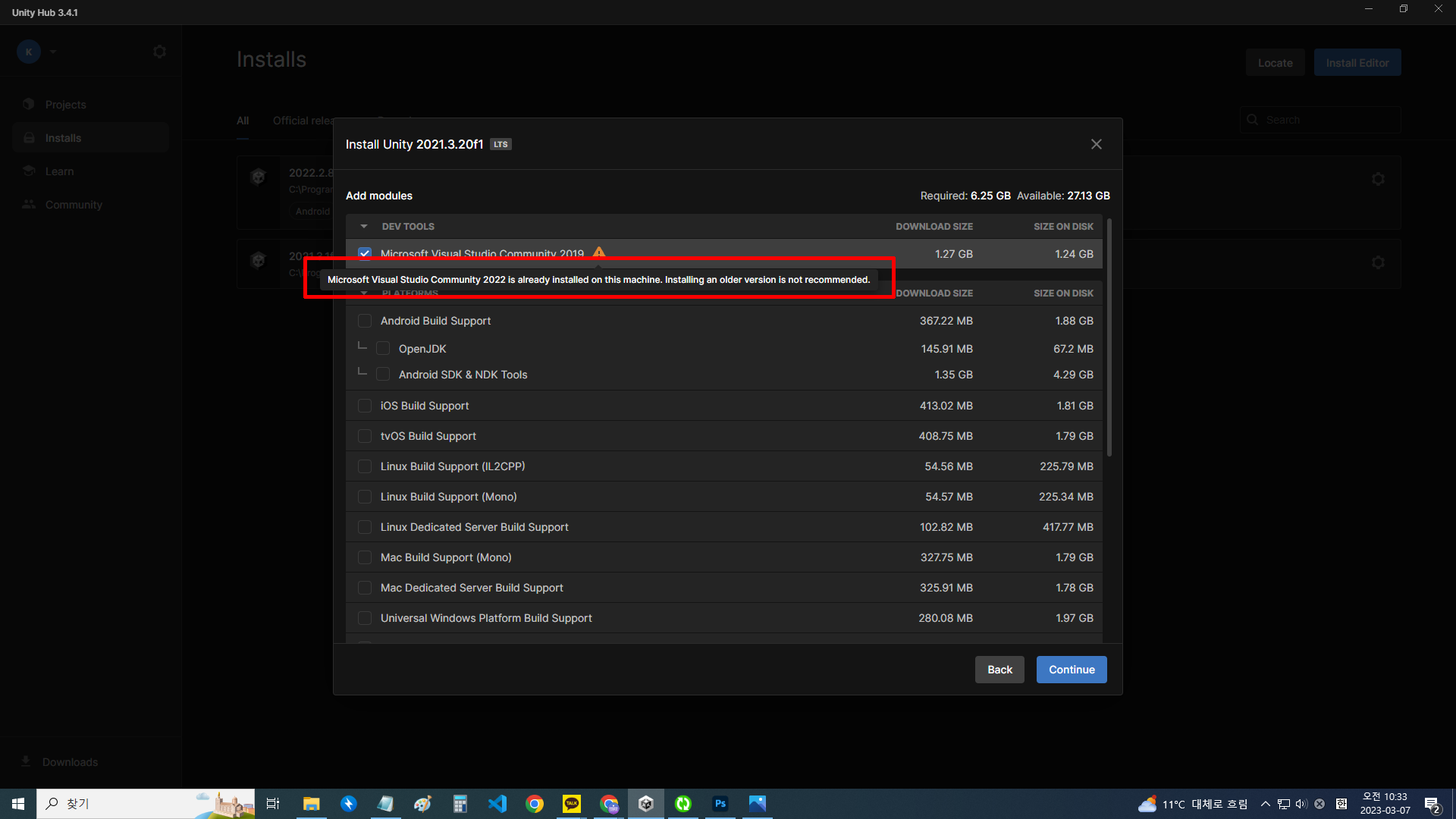Enable Linux Dedicated Server Build Support
Image resolution: width=1456 pixels, height=819 pixels.
tap(365, 527)
